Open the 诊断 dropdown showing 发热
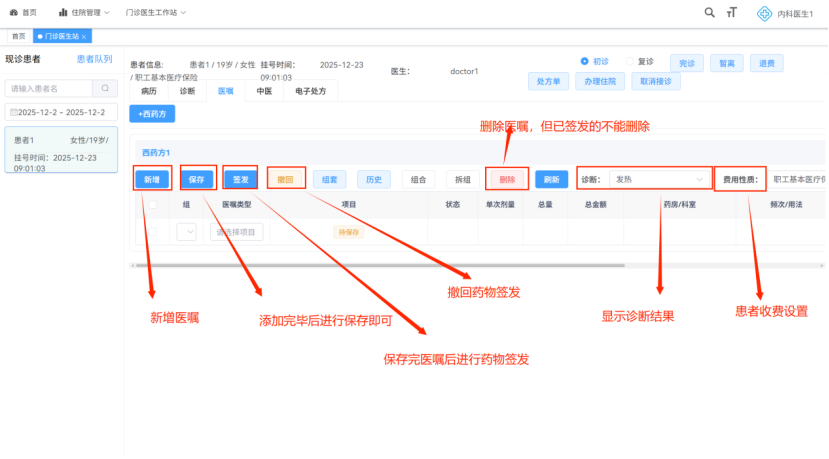Image resolution: width=829 pixels, height=459 pixels. click(659, 179)
